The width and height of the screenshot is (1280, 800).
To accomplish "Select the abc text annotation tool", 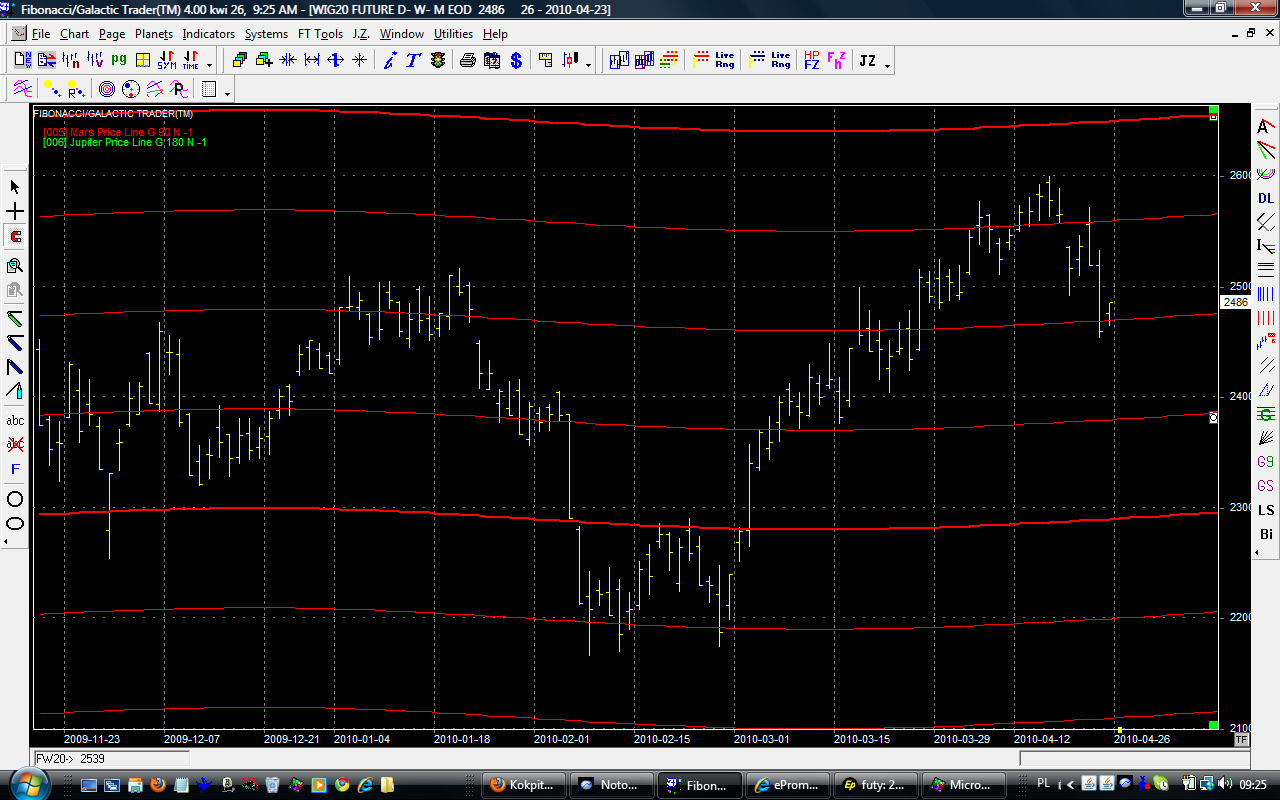I will coord(15,420).
